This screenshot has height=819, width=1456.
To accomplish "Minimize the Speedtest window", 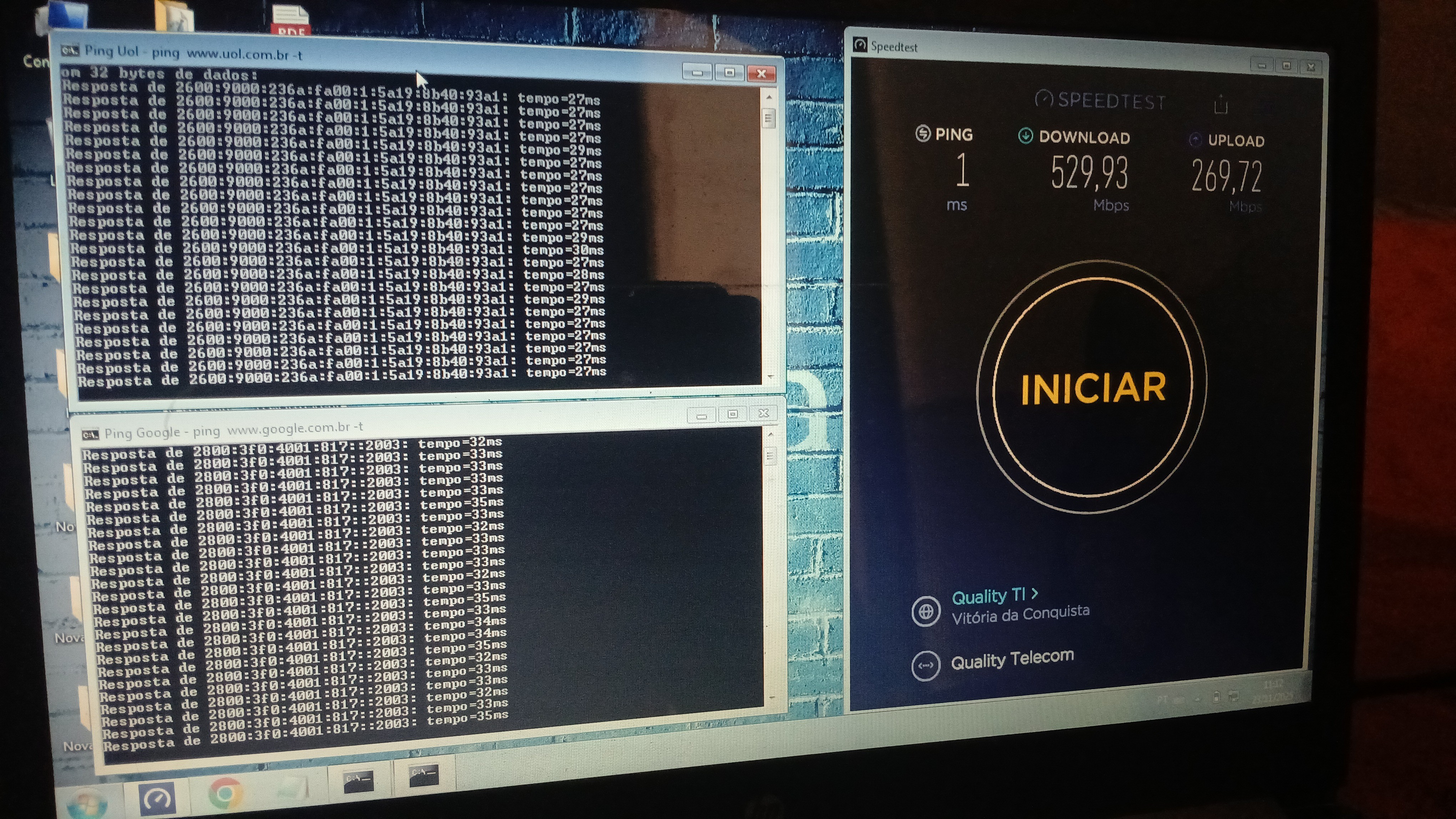I will (x=1262, y=66).
